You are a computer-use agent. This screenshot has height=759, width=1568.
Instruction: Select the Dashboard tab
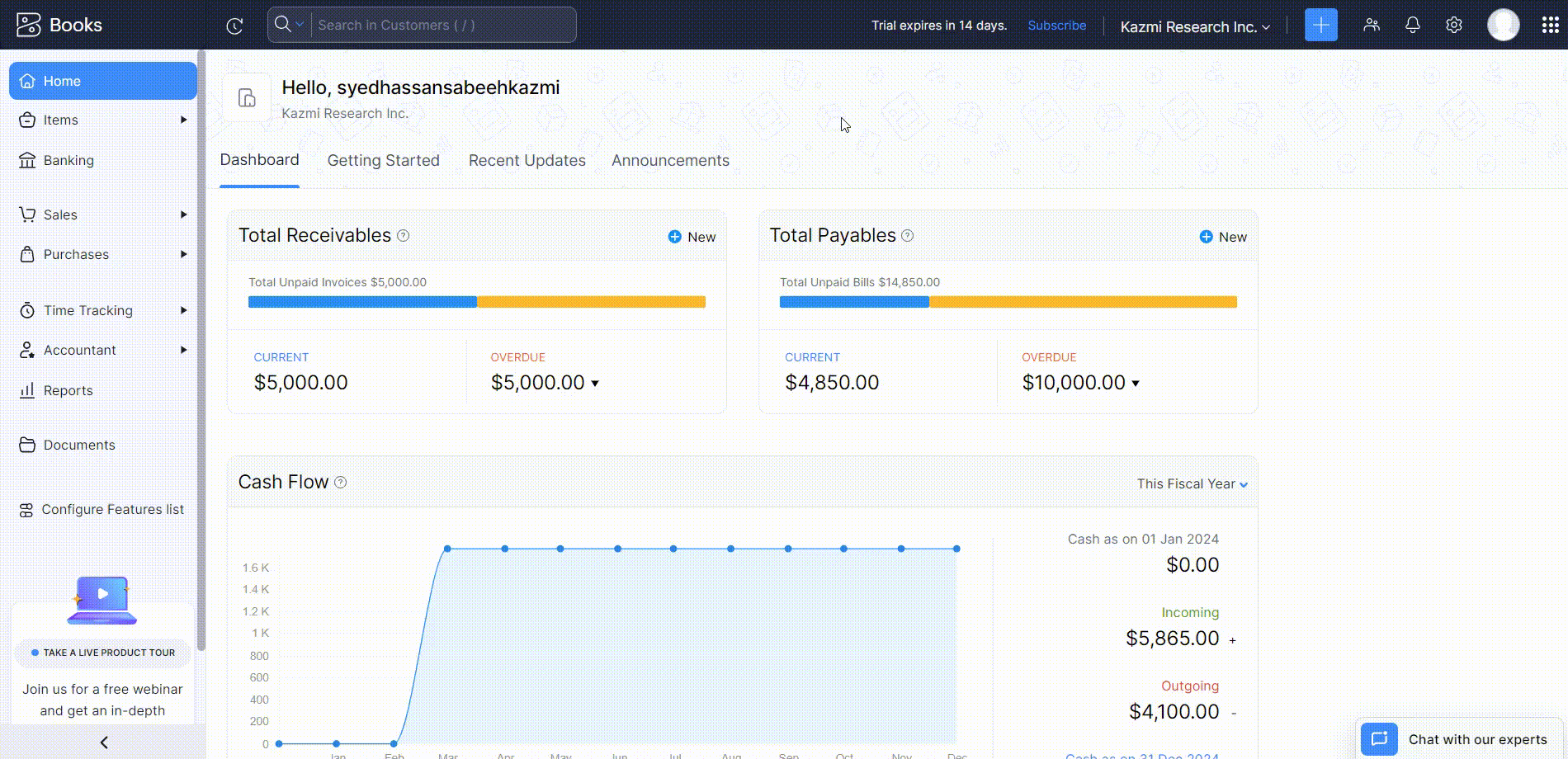(x=259, y=160)
